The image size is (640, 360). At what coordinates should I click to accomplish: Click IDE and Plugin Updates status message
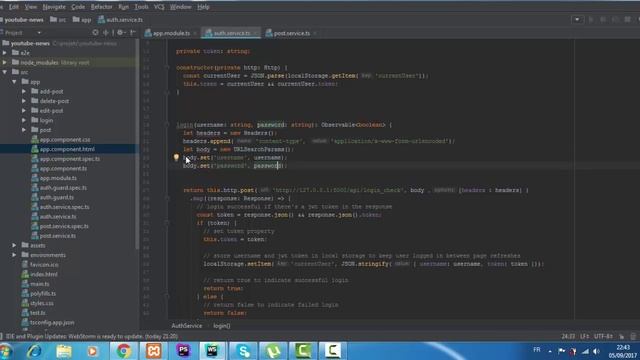(x=92, y=336)
